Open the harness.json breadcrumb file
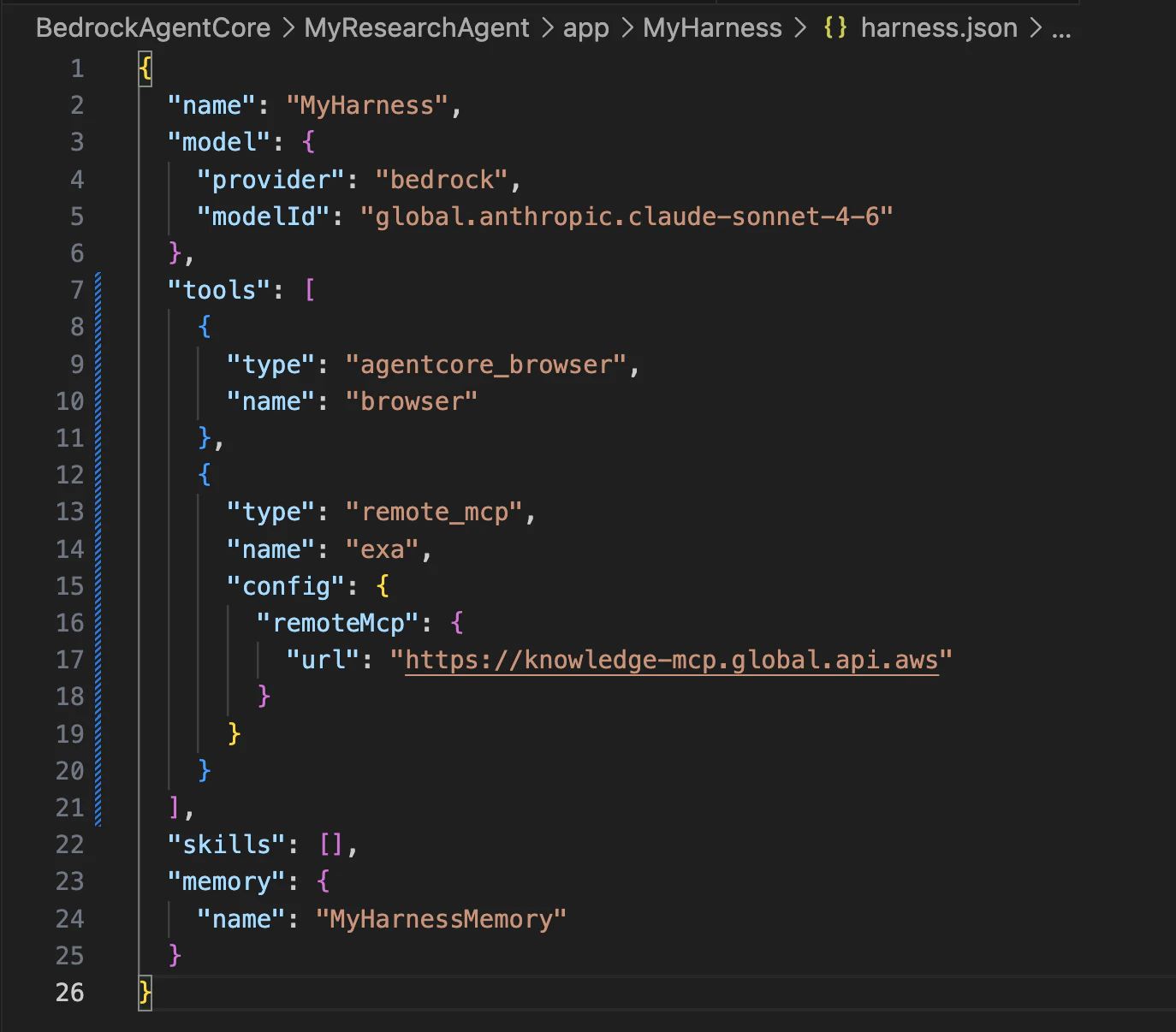 coord(939,28)
